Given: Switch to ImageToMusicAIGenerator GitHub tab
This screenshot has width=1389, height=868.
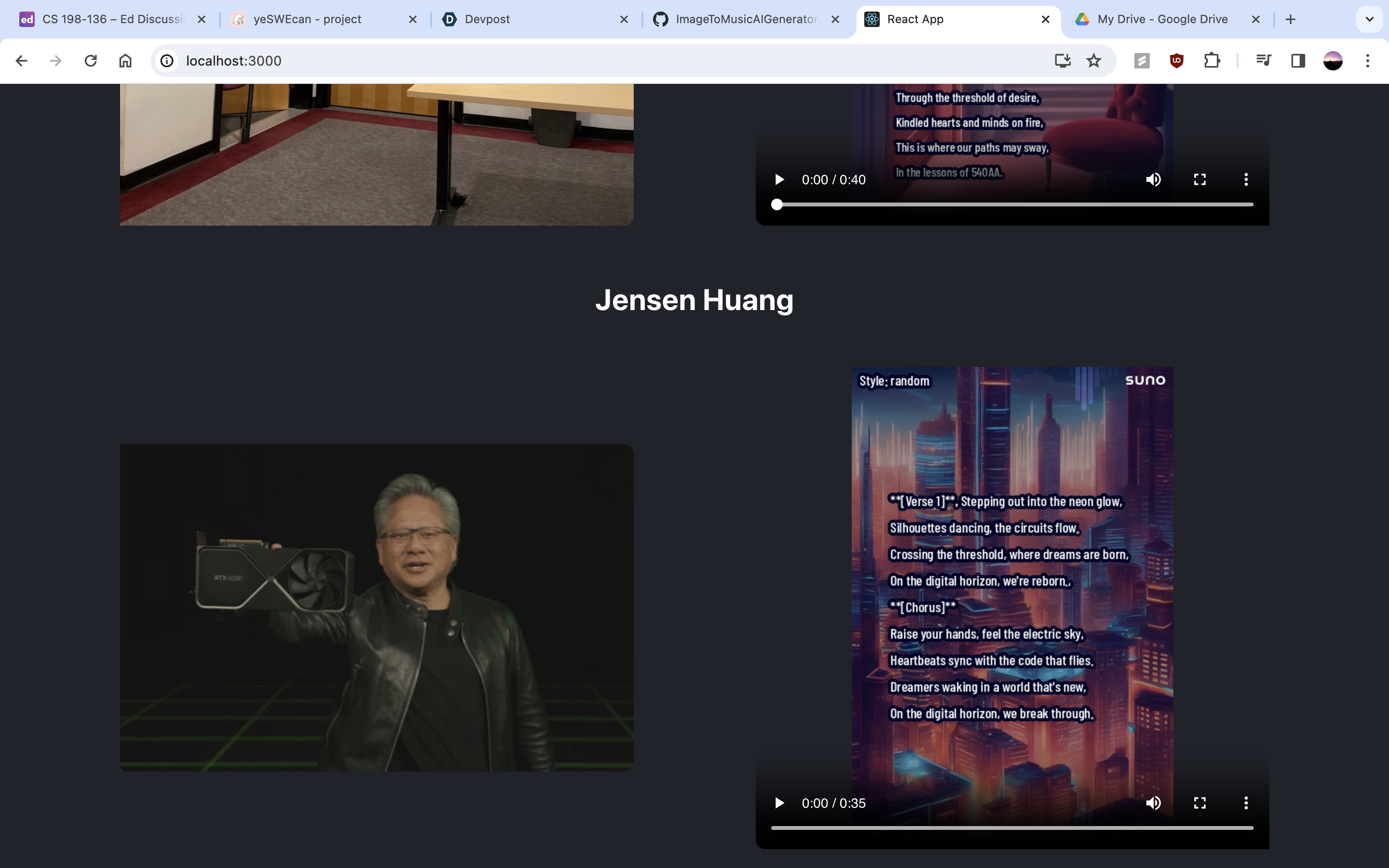Looking at the screenshot, I should click(x=745, y=19).
